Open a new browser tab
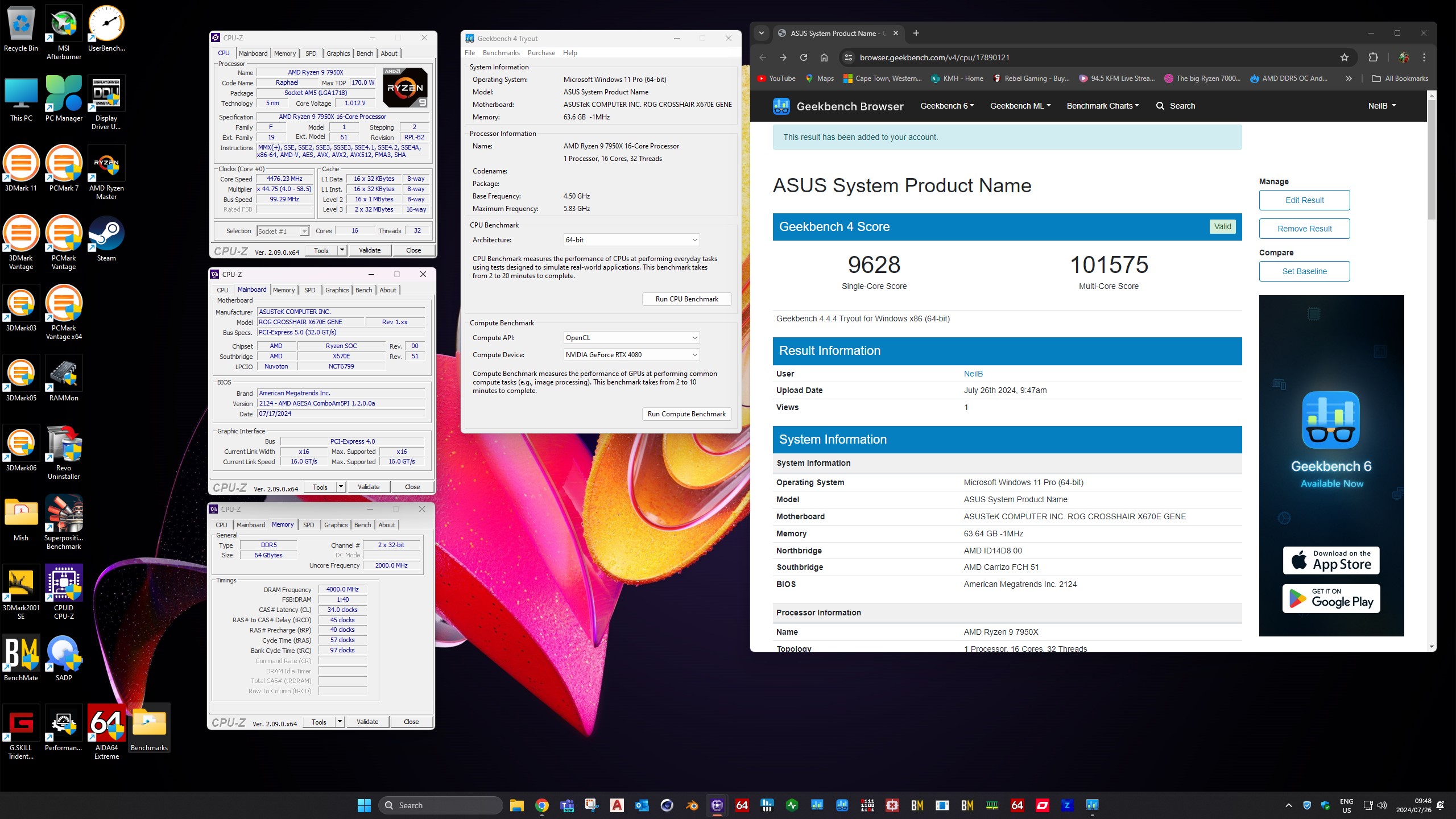This screenshot has width=1456, height=819. (916, 33)
